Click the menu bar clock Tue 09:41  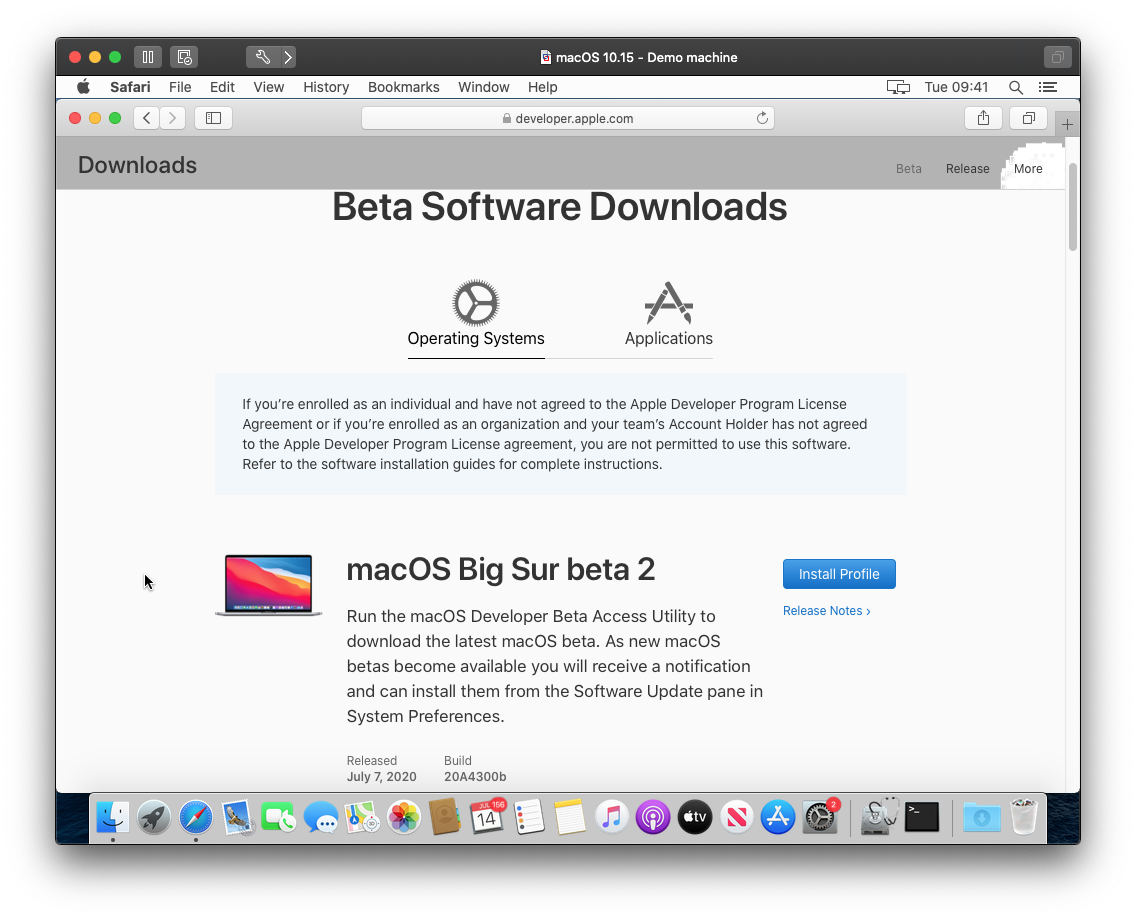956,87
